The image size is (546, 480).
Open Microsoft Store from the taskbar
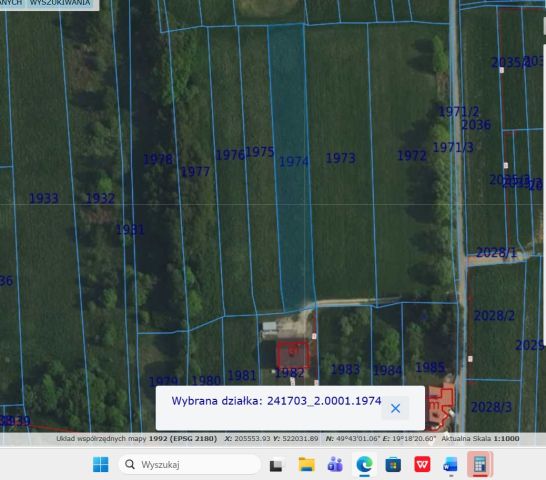[x=393, y=465]
